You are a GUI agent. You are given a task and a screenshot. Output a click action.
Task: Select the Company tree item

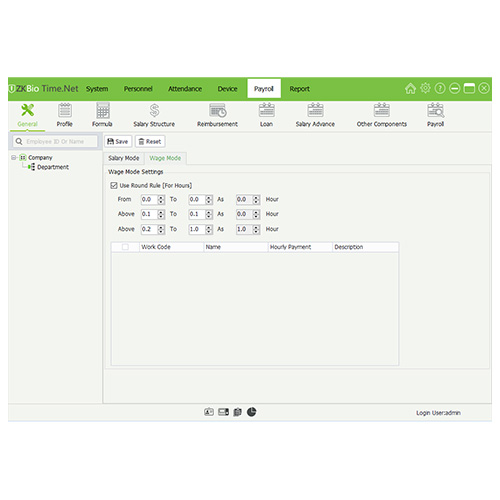(x=40, y=157)
